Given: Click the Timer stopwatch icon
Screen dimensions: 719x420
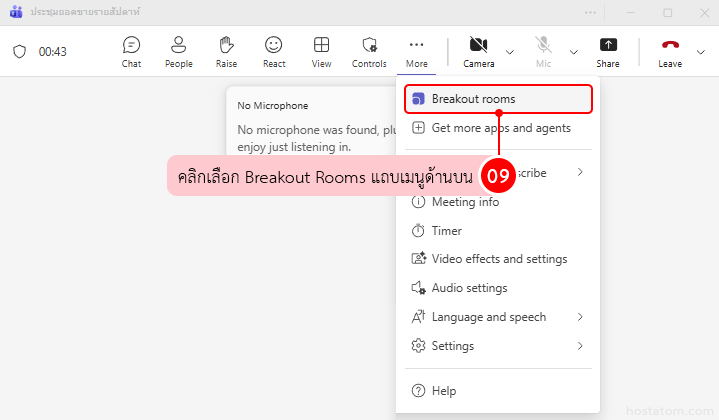Looking at the screenshot, I should (x=418, y=230).
